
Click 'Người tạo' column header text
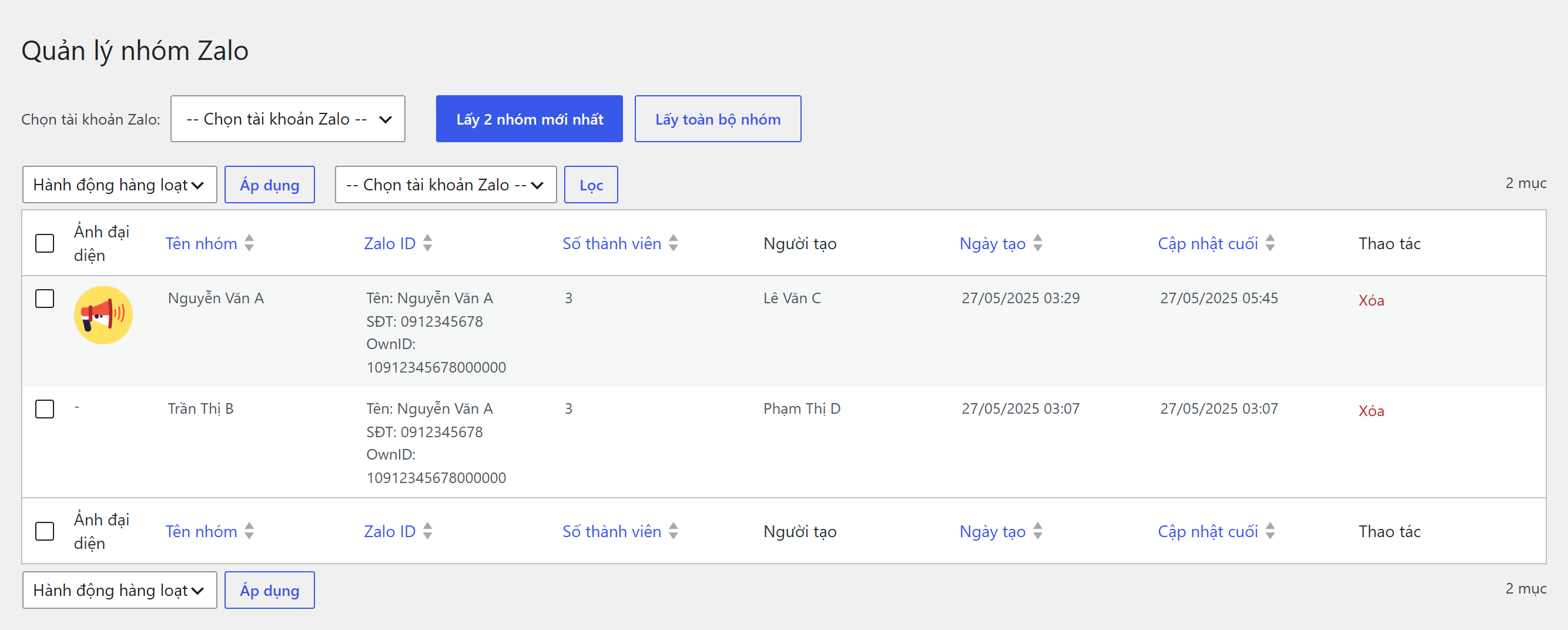click(x=800, y=243)
